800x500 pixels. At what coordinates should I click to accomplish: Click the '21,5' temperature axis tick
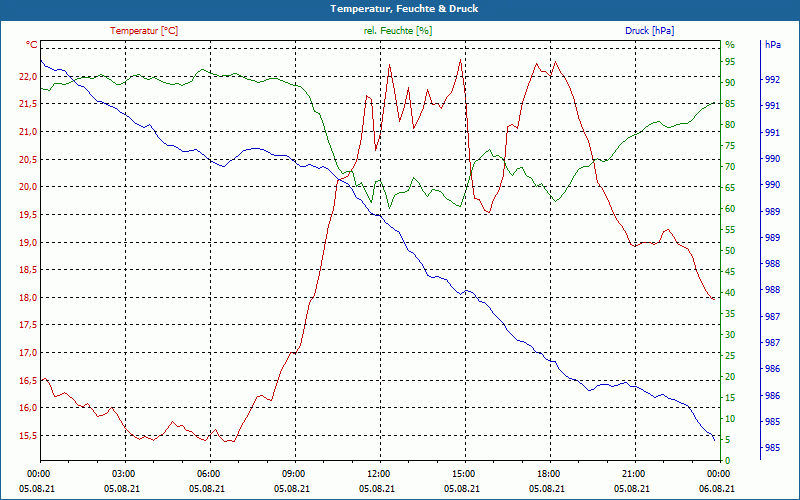[x=28, y=104]
